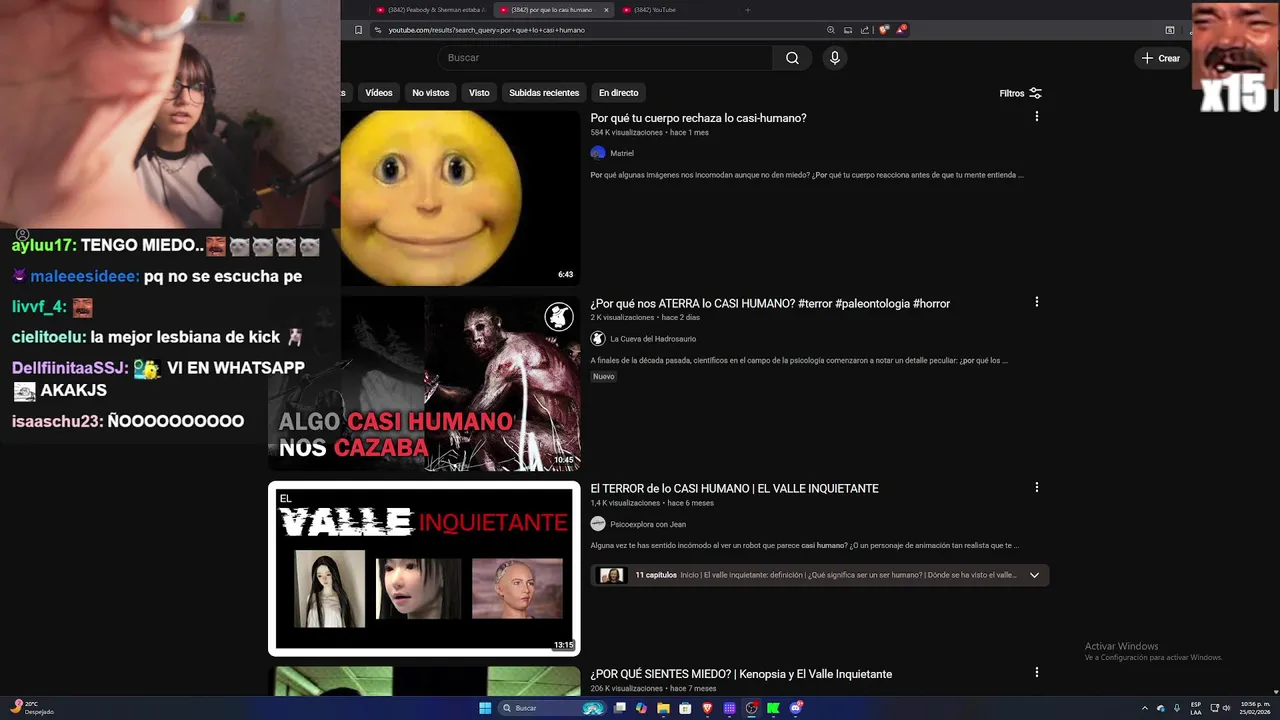Viewport: 1280px width, 720px height.
Task: Open Kick app green icon in taskbar
Action: [x=773, y=708]
